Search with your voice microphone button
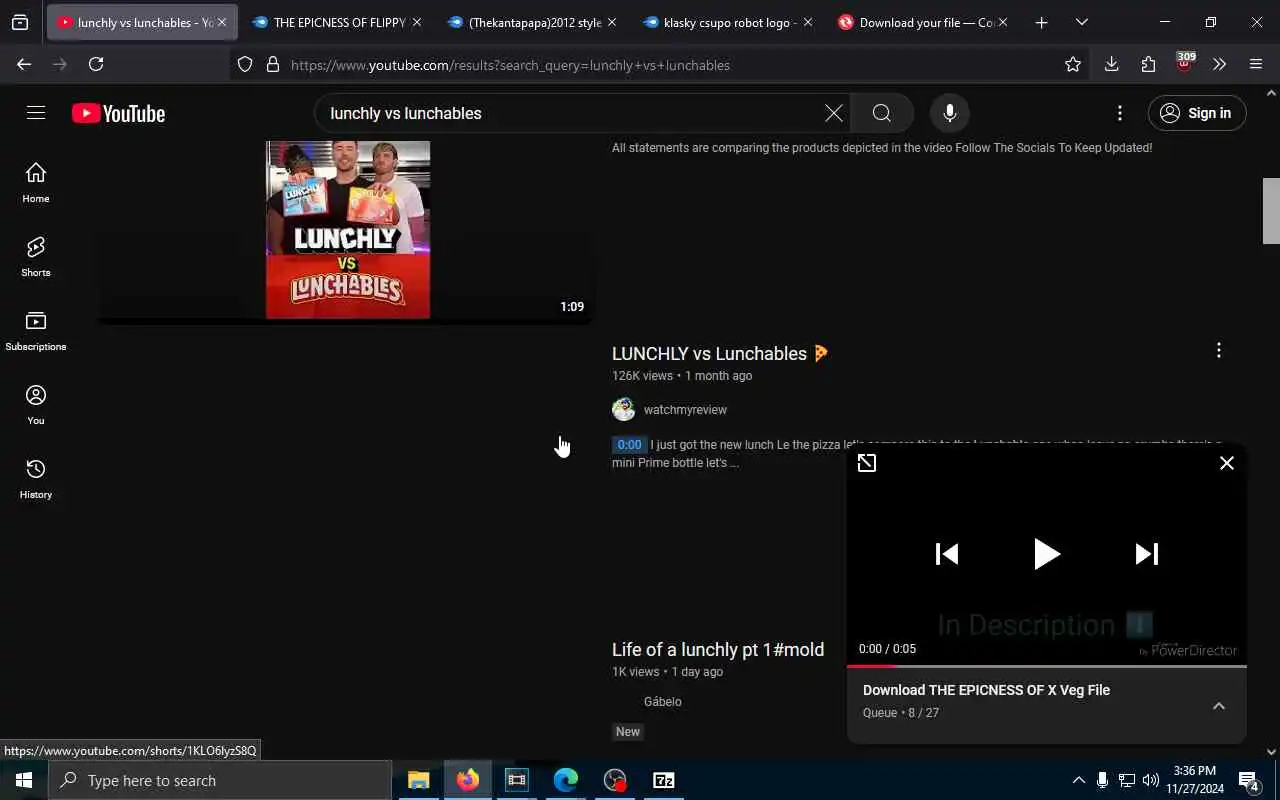1280x800 pixels. [950, 113]
